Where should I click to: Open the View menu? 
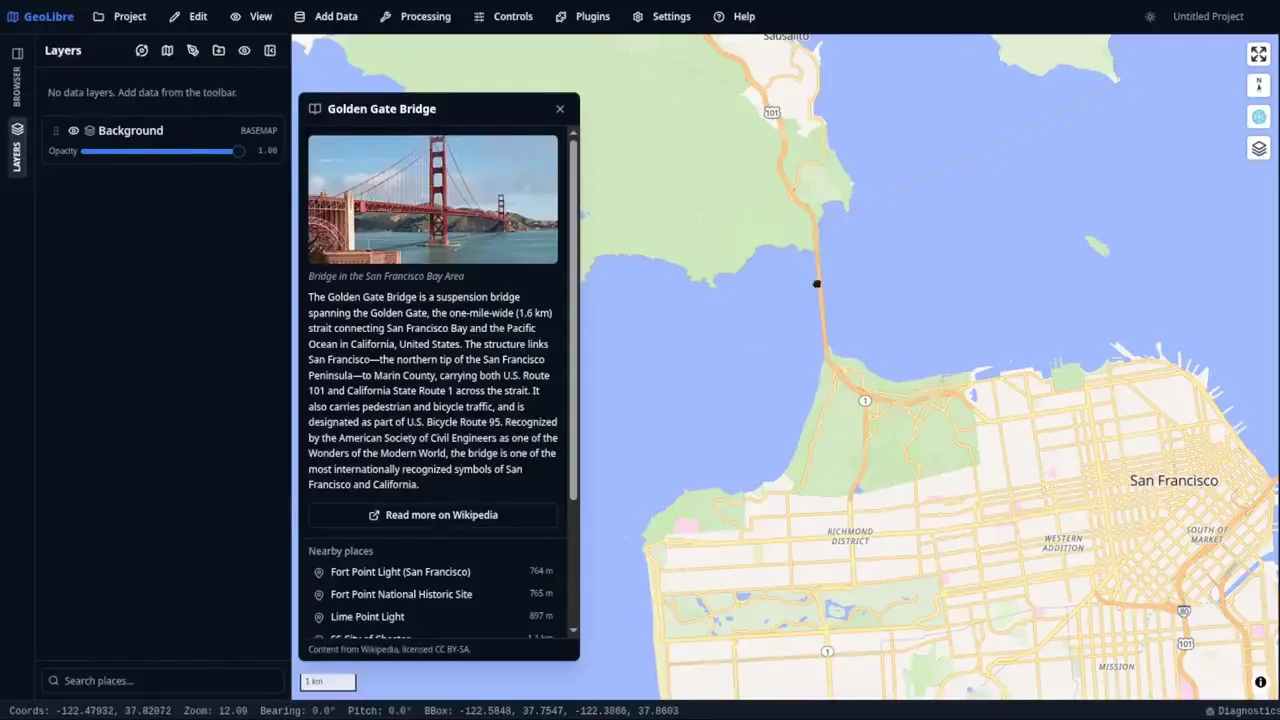(x=251, y=16)
